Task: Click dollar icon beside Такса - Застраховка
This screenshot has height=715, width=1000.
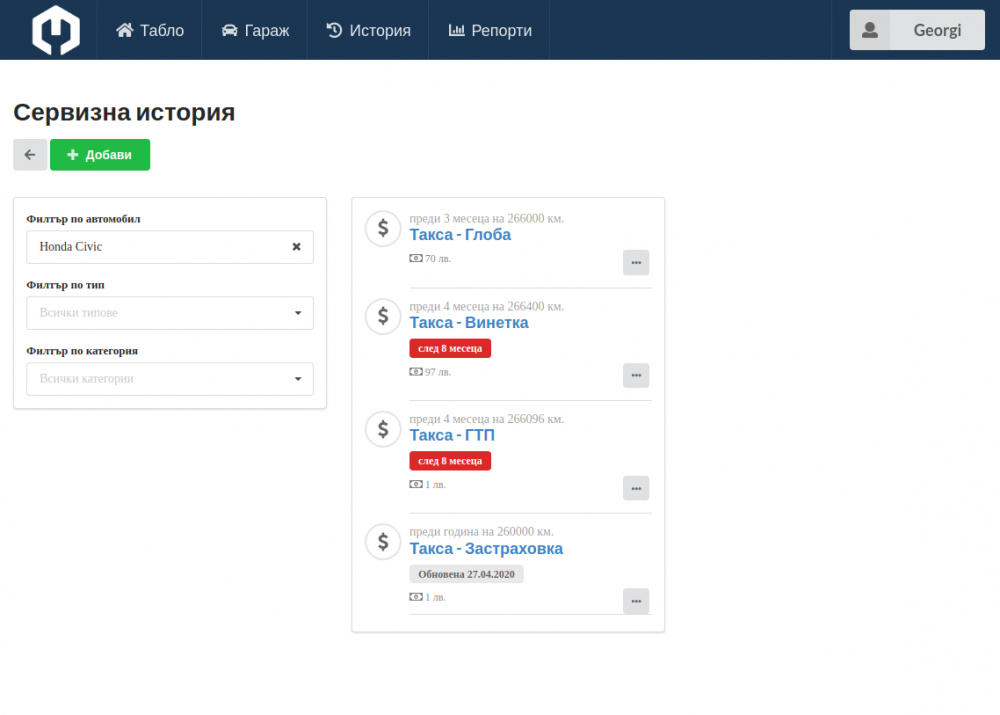Action: [382, 542]
